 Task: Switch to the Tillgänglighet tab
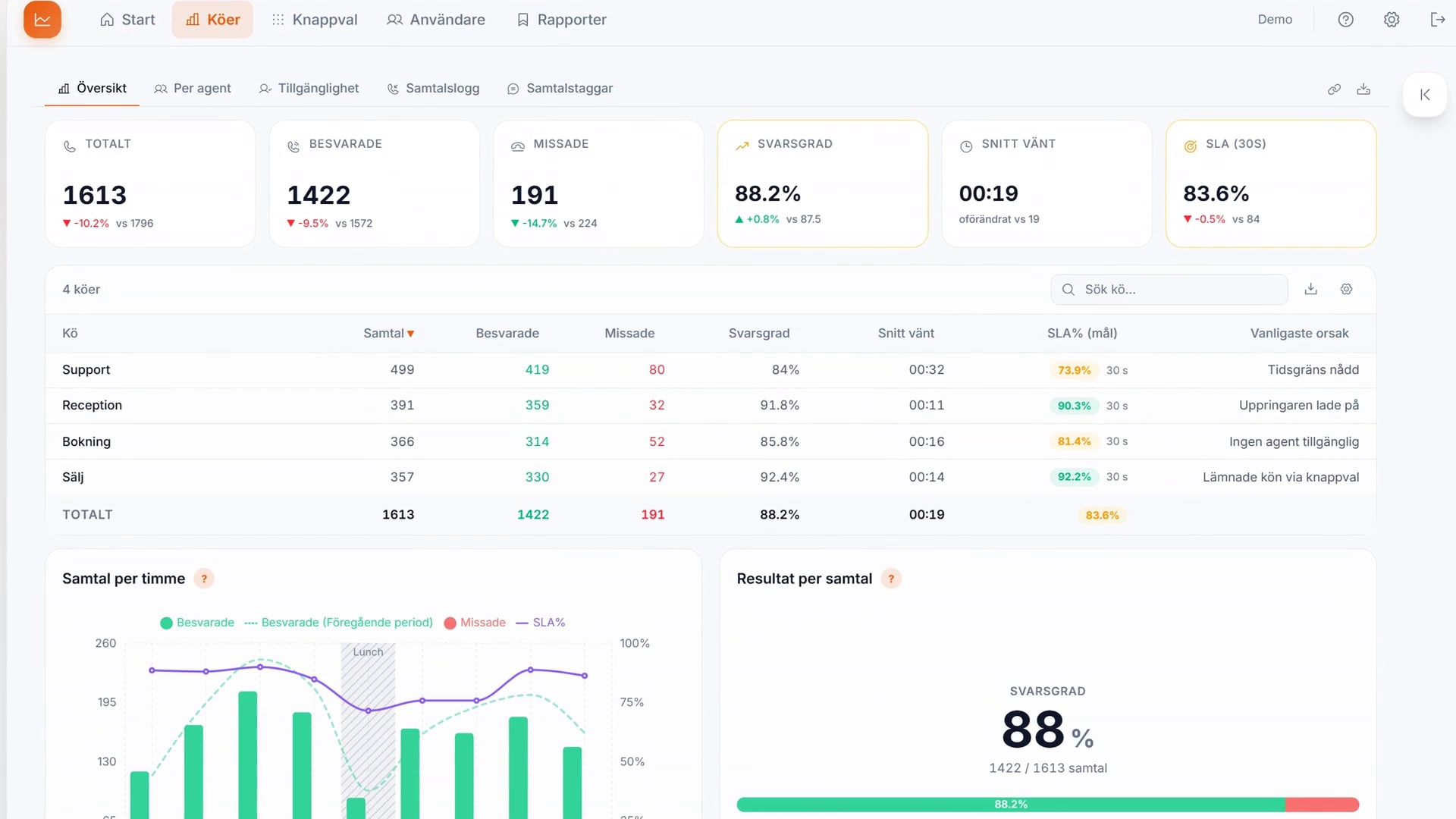click(x=309, y=89)
